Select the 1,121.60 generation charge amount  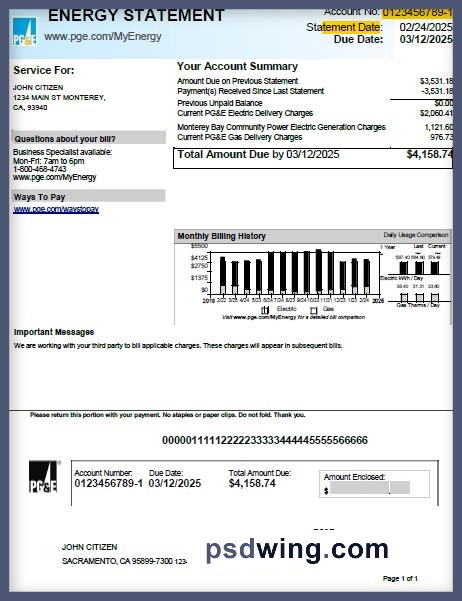pyautogui.click(x=439, y=127)
